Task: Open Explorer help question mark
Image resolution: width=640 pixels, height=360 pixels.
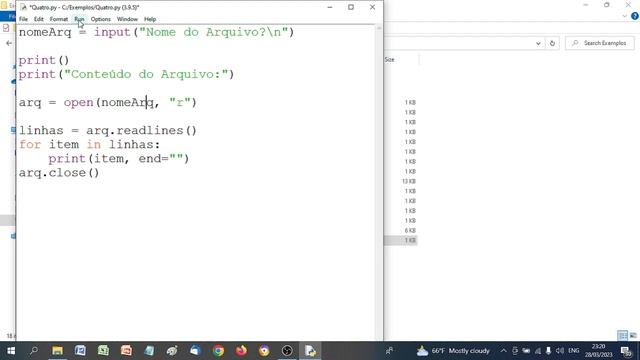Action: click(x=635, y=16)
